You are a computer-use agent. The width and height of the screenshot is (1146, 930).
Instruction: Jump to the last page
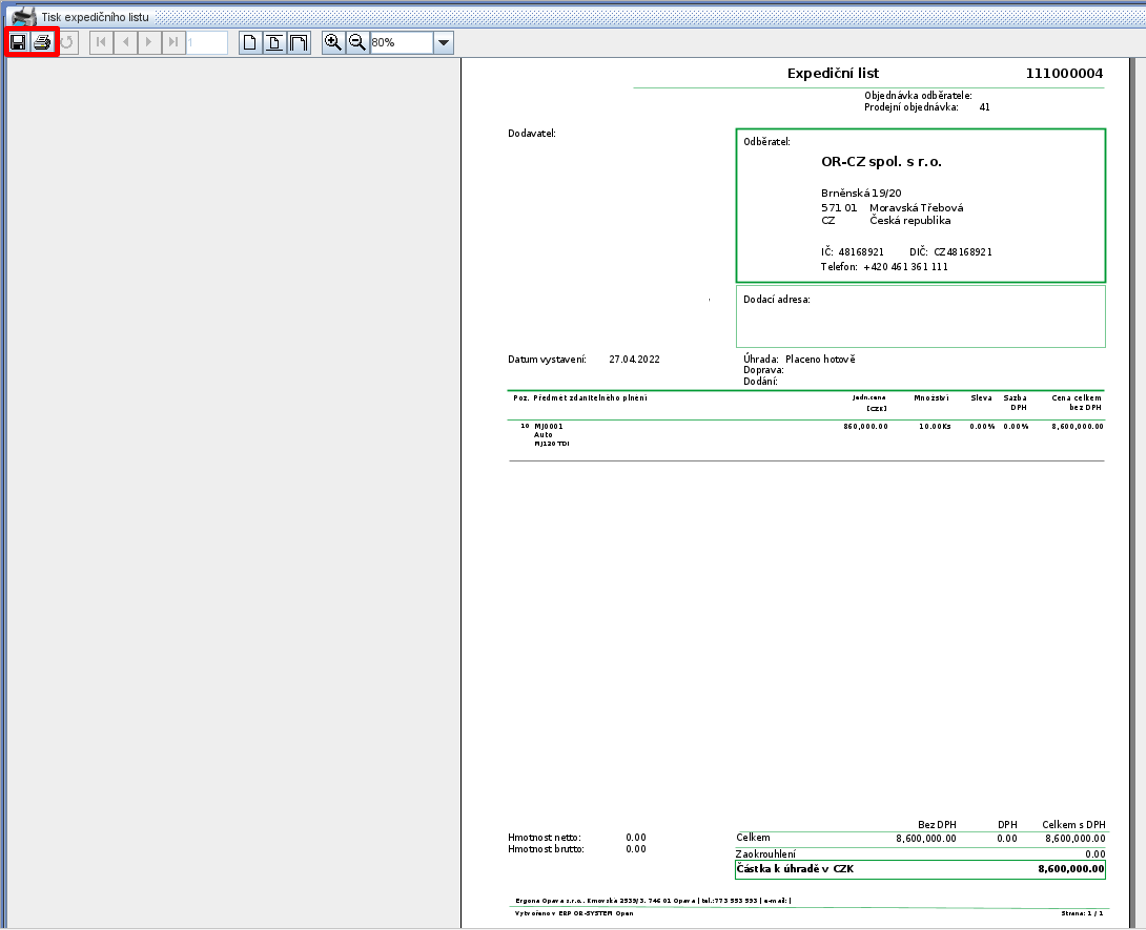coord(173,42)
